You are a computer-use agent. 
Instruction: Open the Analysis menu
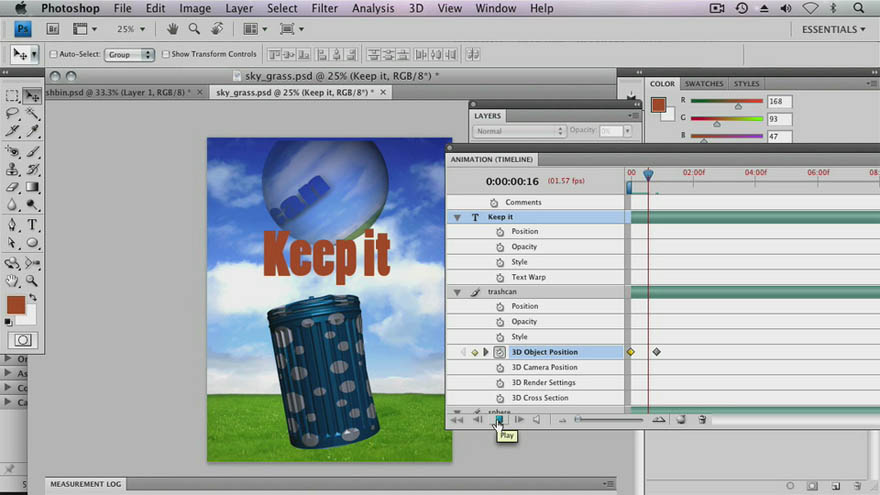click(x=373, y=8)
